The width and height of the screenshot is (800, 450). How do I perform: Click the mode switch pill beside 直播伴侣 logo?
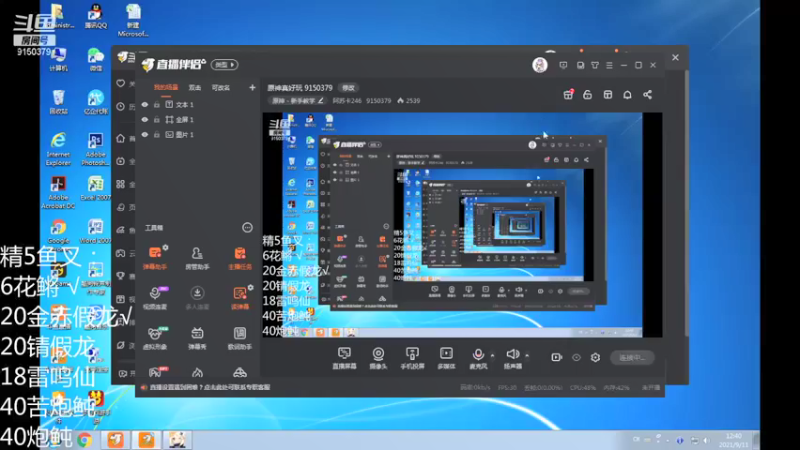(x=224, y=65)
